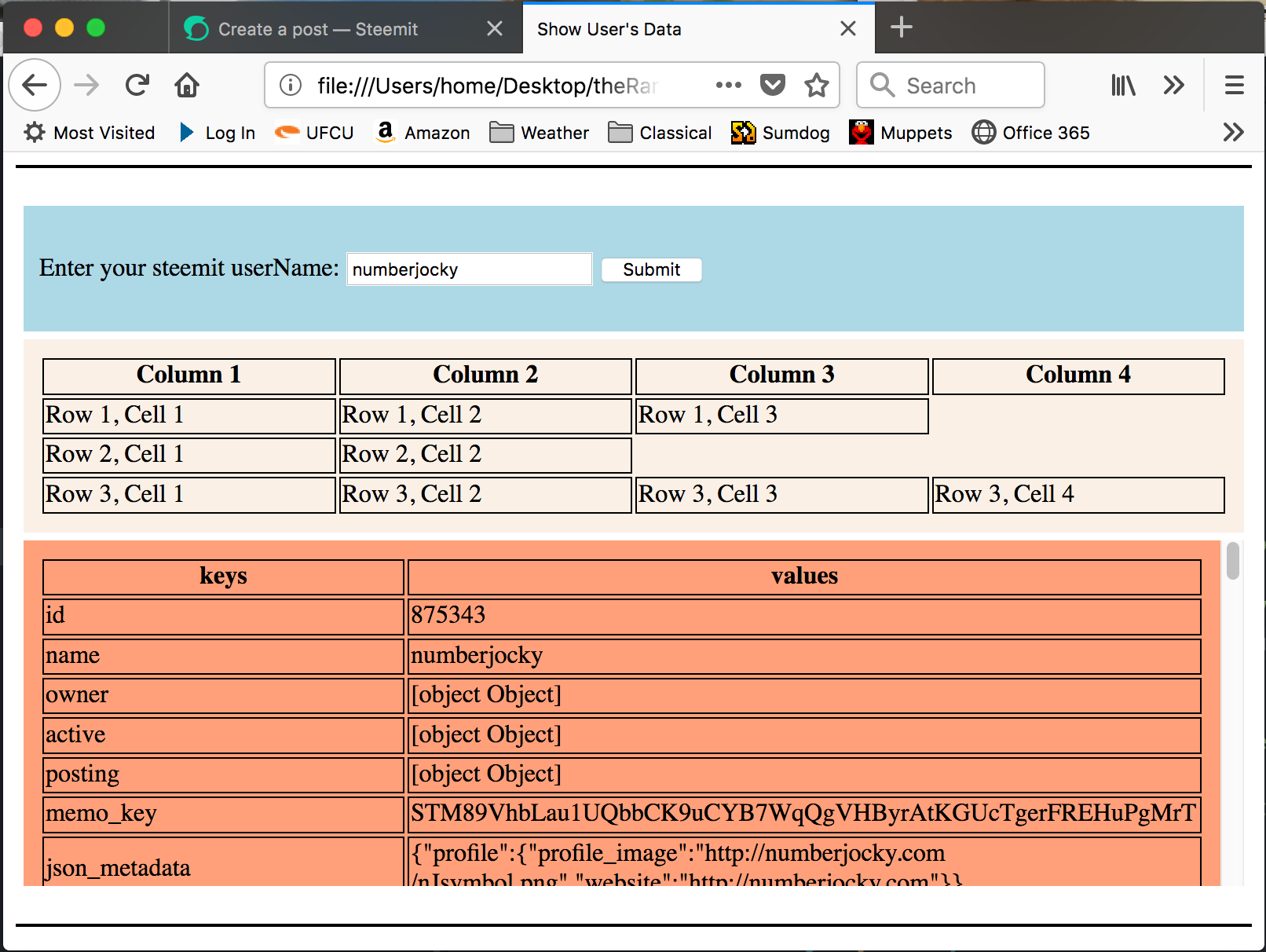Open the Log In bookmark
This screenshot has width=1266, height=952.
pos(218,133)
